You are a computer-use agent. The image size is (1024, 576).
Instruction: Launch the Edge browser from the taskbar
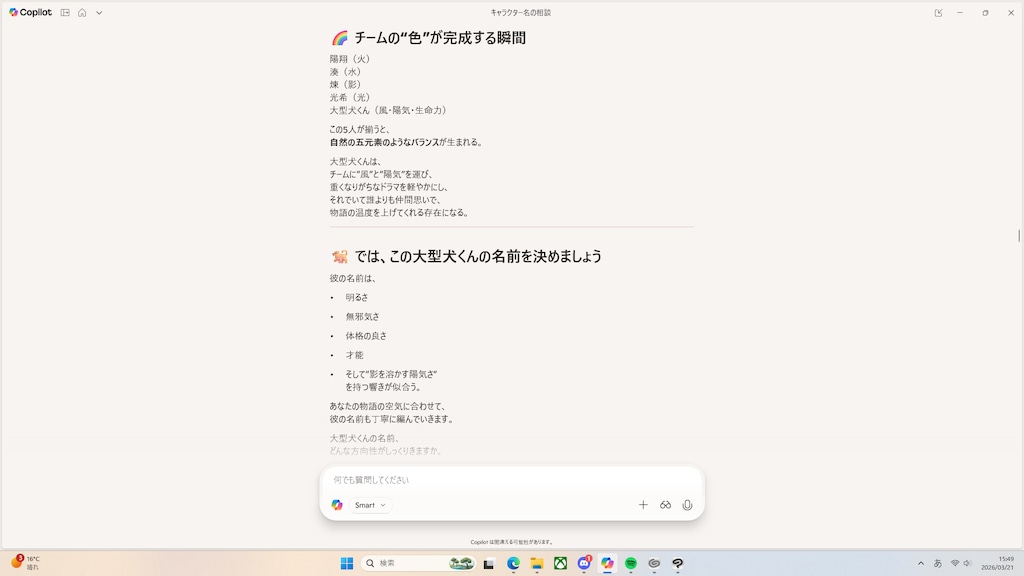512,564
